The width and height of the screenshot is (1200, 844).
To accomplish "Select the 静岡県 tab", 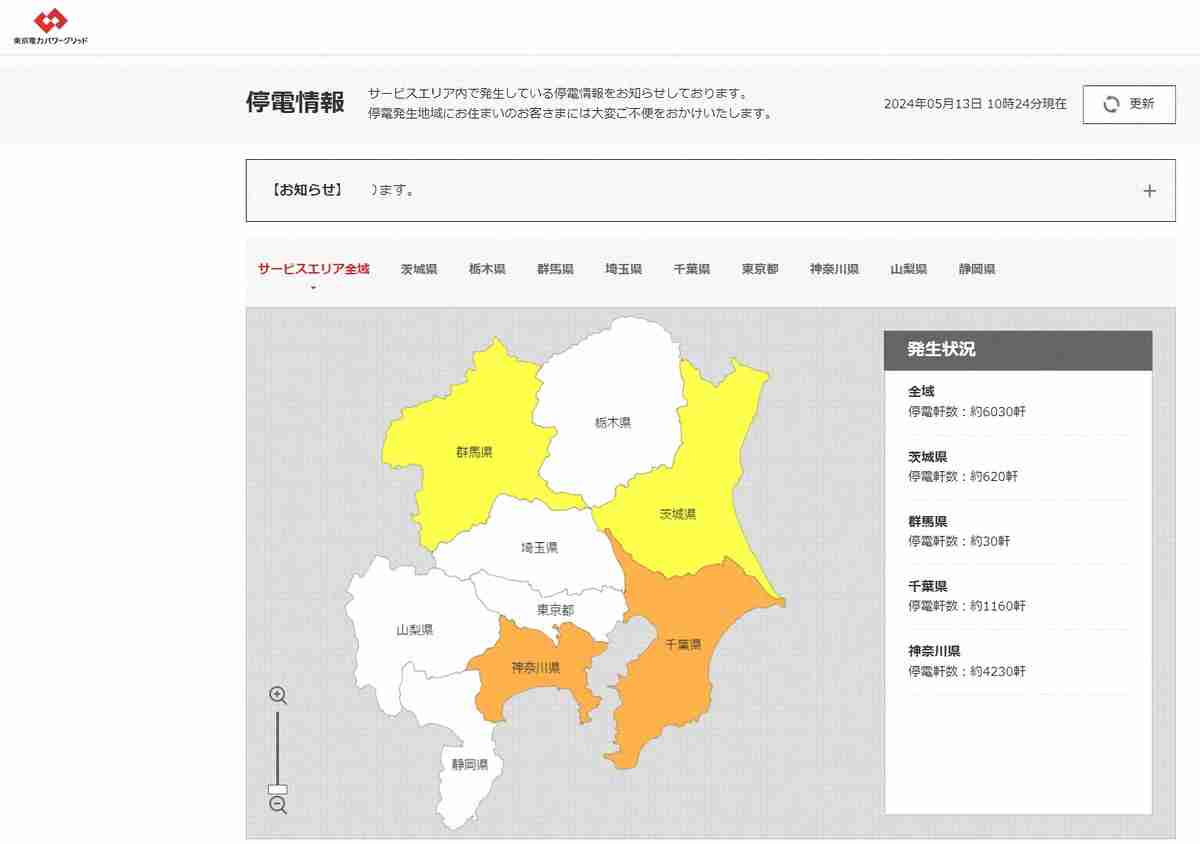I will point(976,269).
